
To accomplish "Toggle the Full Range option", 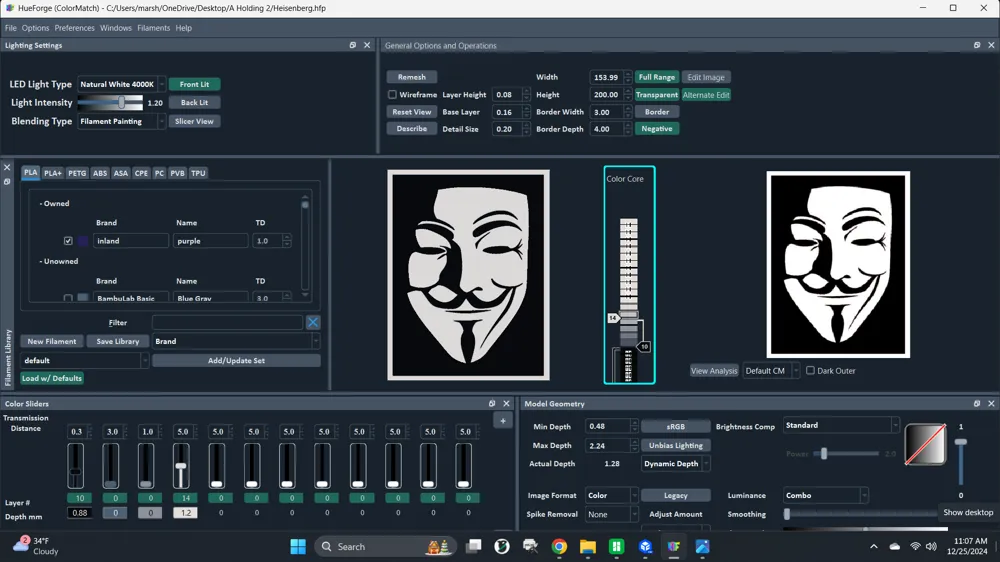I will [x=656, y=77].
